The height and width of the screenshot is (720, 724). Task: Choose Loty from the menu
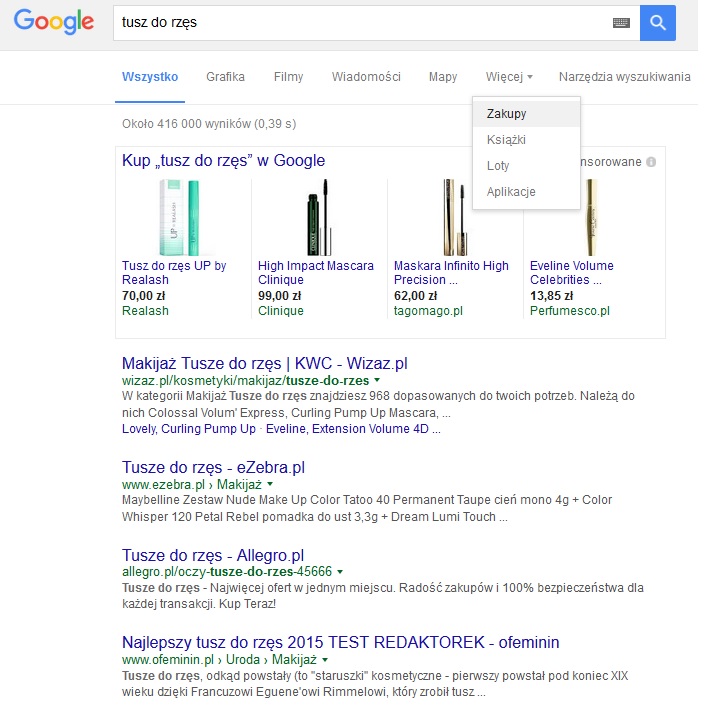point(526,165)
